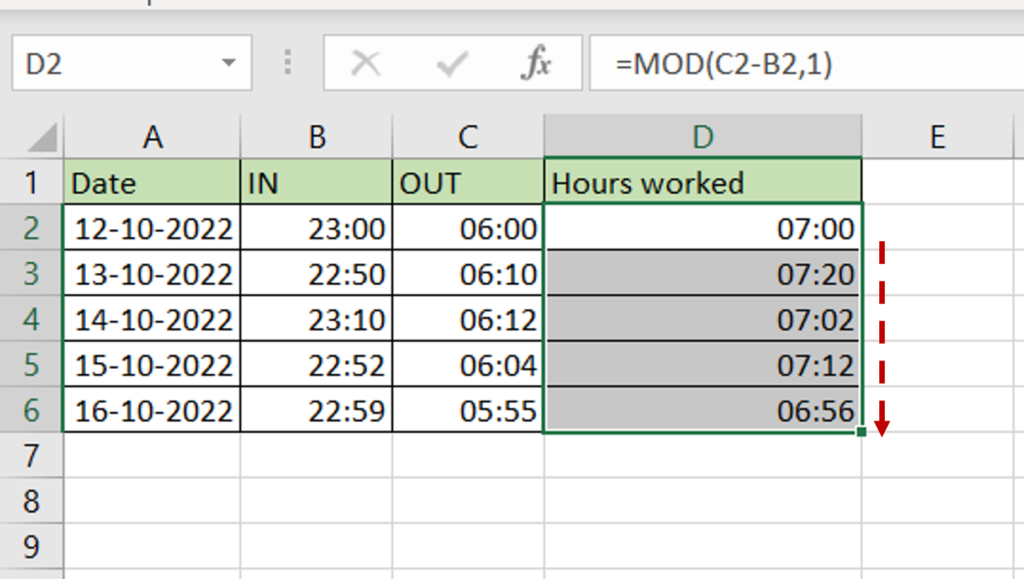Image resolution: width=1024 pixels, height=579 pixels.
Task: Click the formula bar with =MOD(C2-B2,1)
Action: tap(800, 65)
